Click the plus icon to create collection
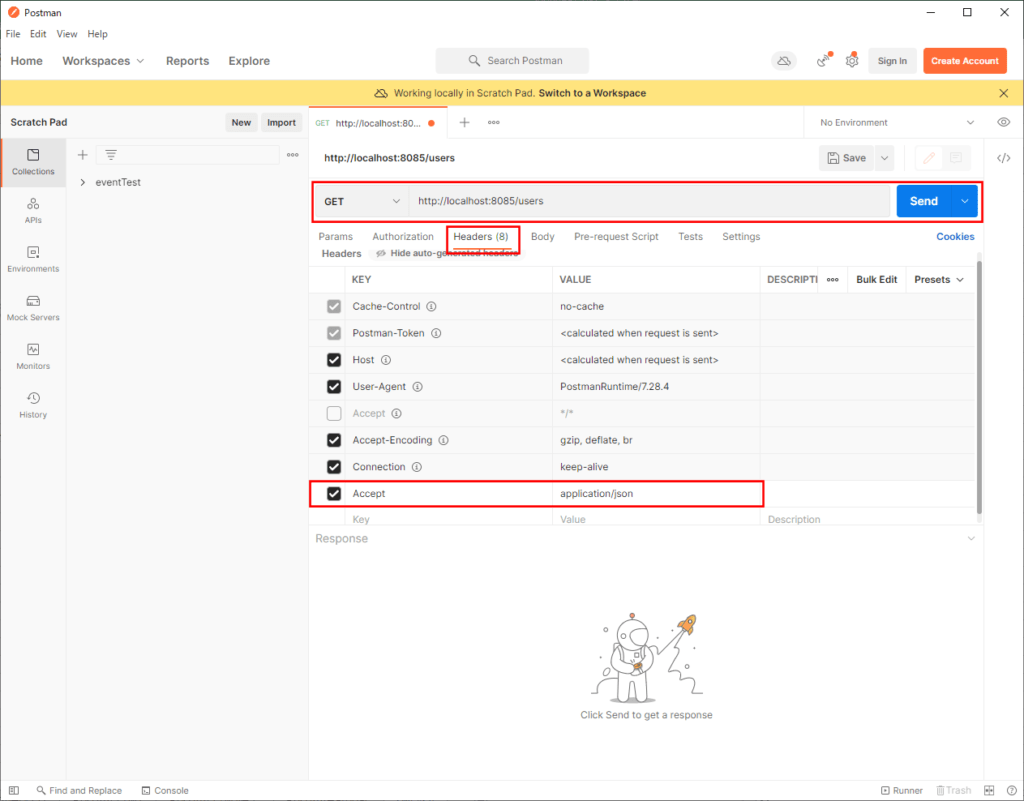Image resolution: width=1024 pixels, height=801 pixels. click(x=82, y=155)
